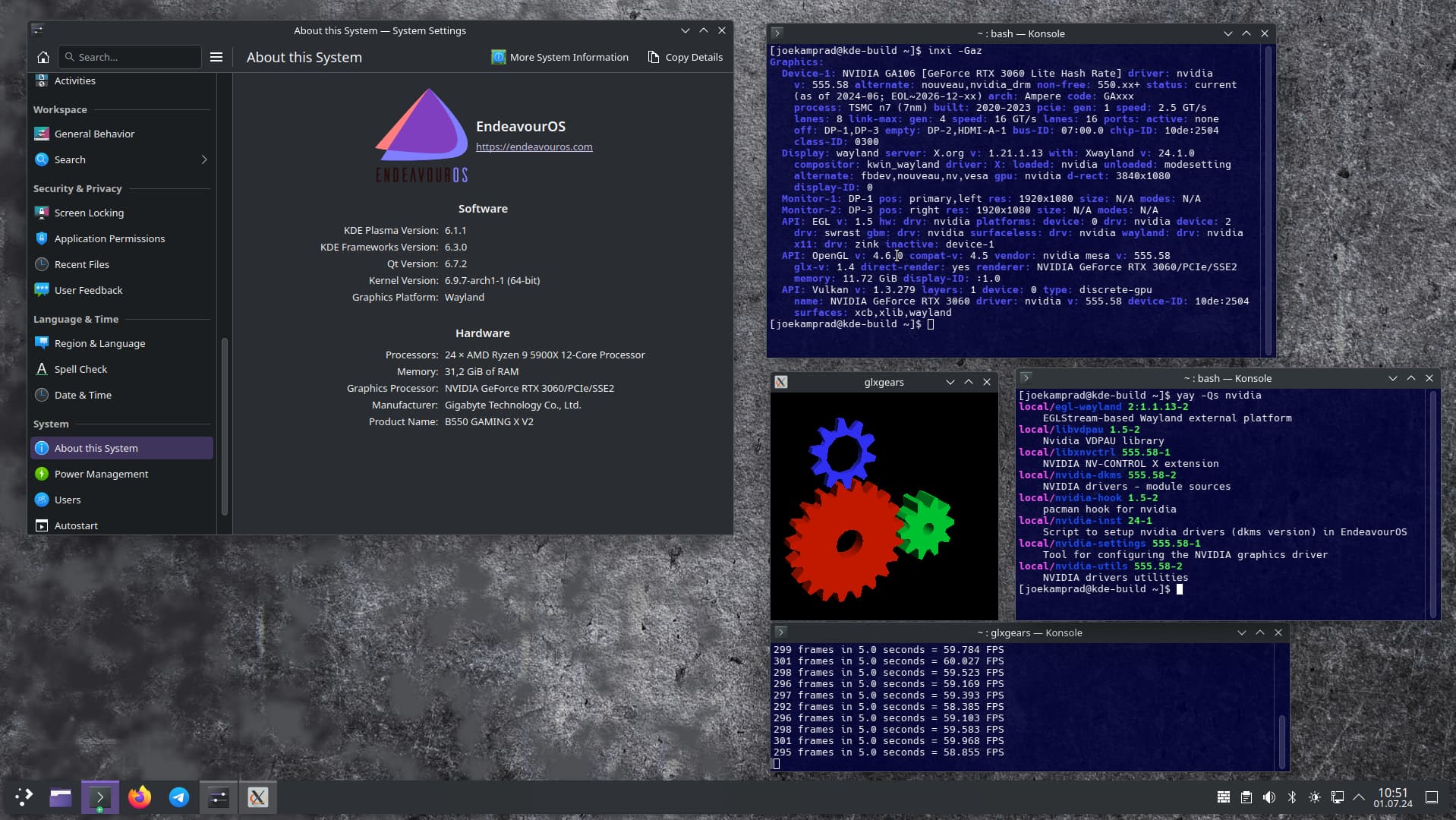
Task: Open the application launcher in the panel
Action: (x=24, y=797)
